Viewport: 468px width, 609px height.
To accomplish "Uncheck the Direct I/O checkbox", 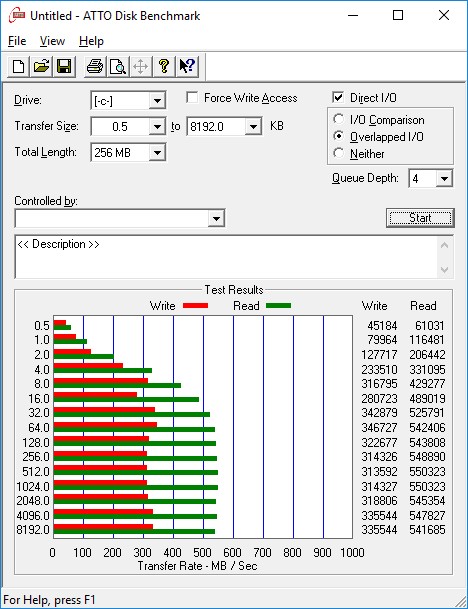I will (338, 97).
